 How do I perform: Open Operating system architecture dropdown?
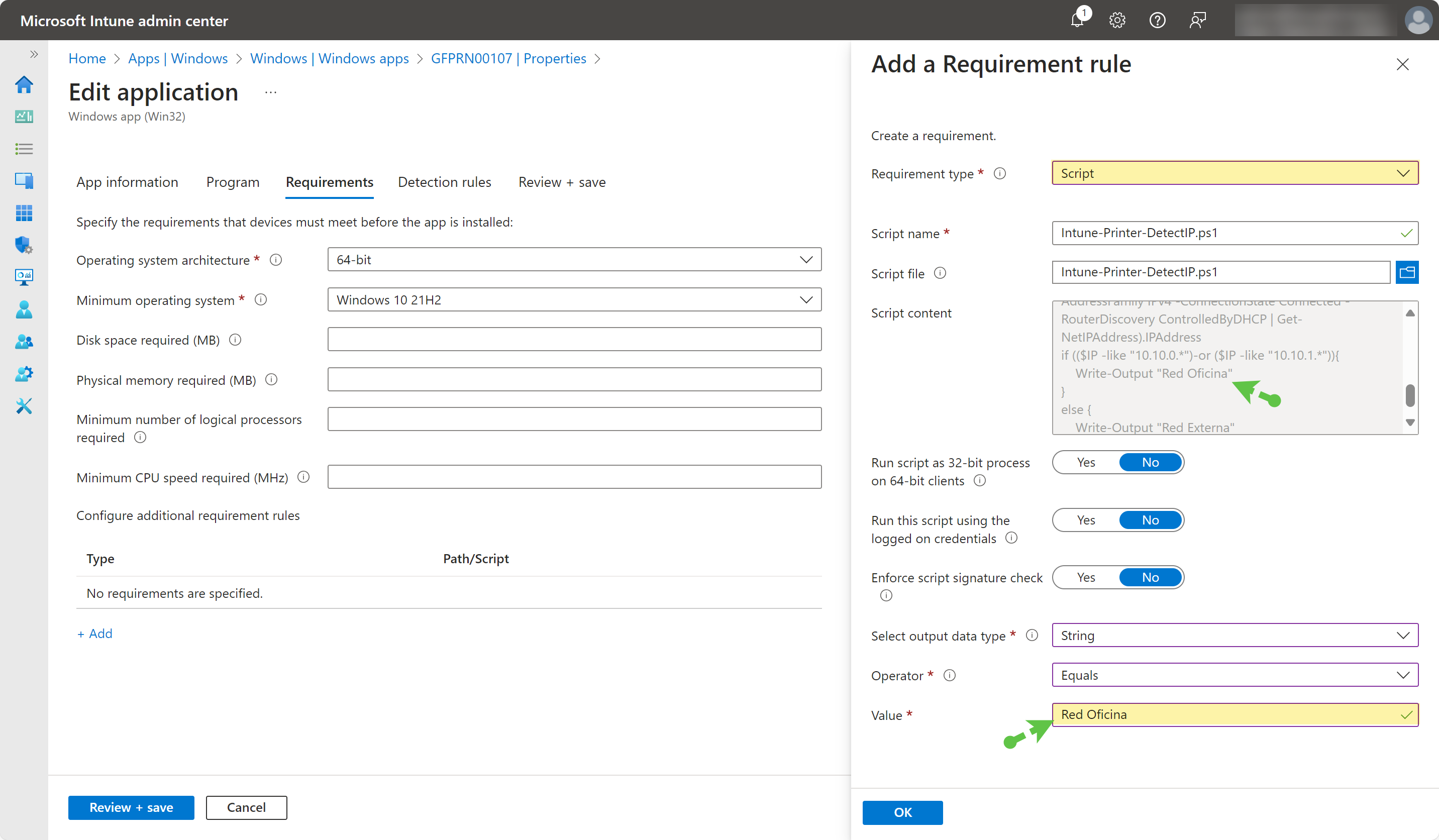tap(574, 260)
